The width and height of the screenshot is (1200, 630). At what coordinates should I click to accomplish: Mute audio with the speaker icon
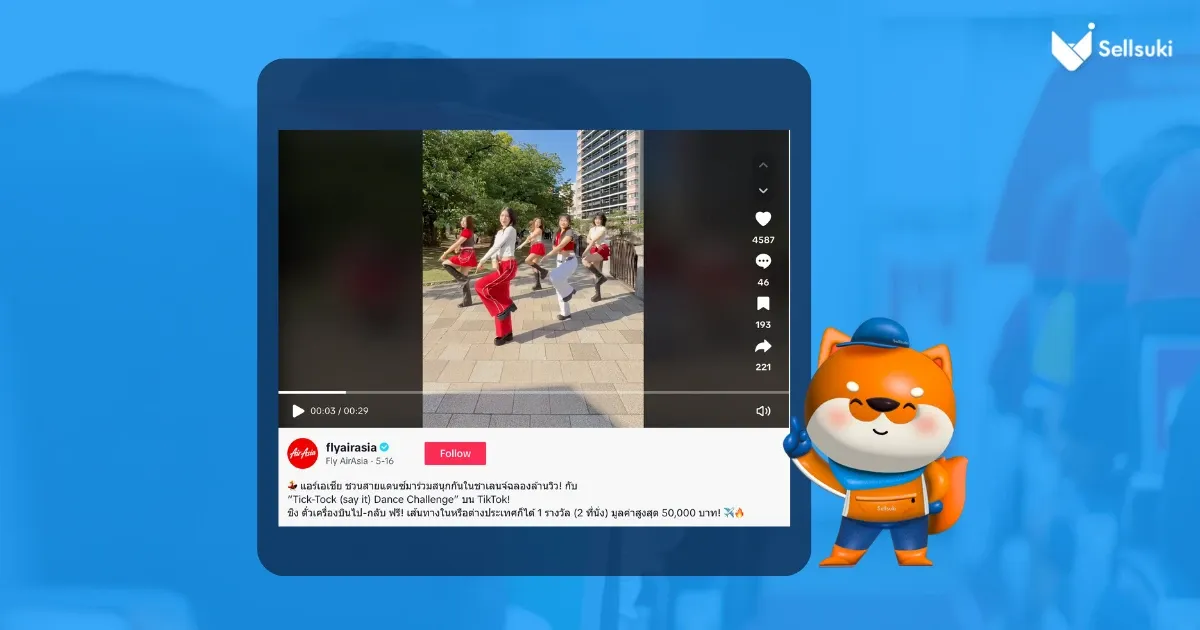click(x=763, y=411)
